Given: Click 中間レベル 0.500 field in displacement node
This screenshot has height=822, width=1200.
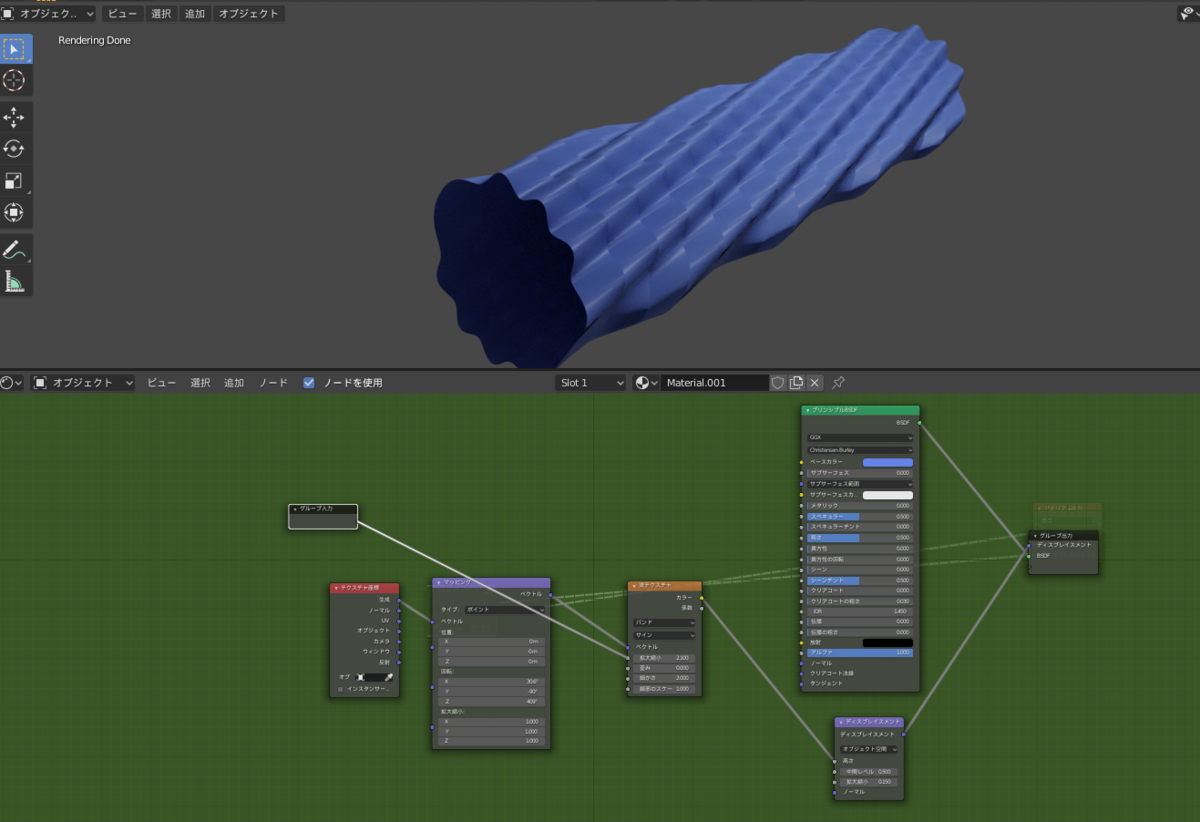Looking at the screenshot, I should (869, 772).
